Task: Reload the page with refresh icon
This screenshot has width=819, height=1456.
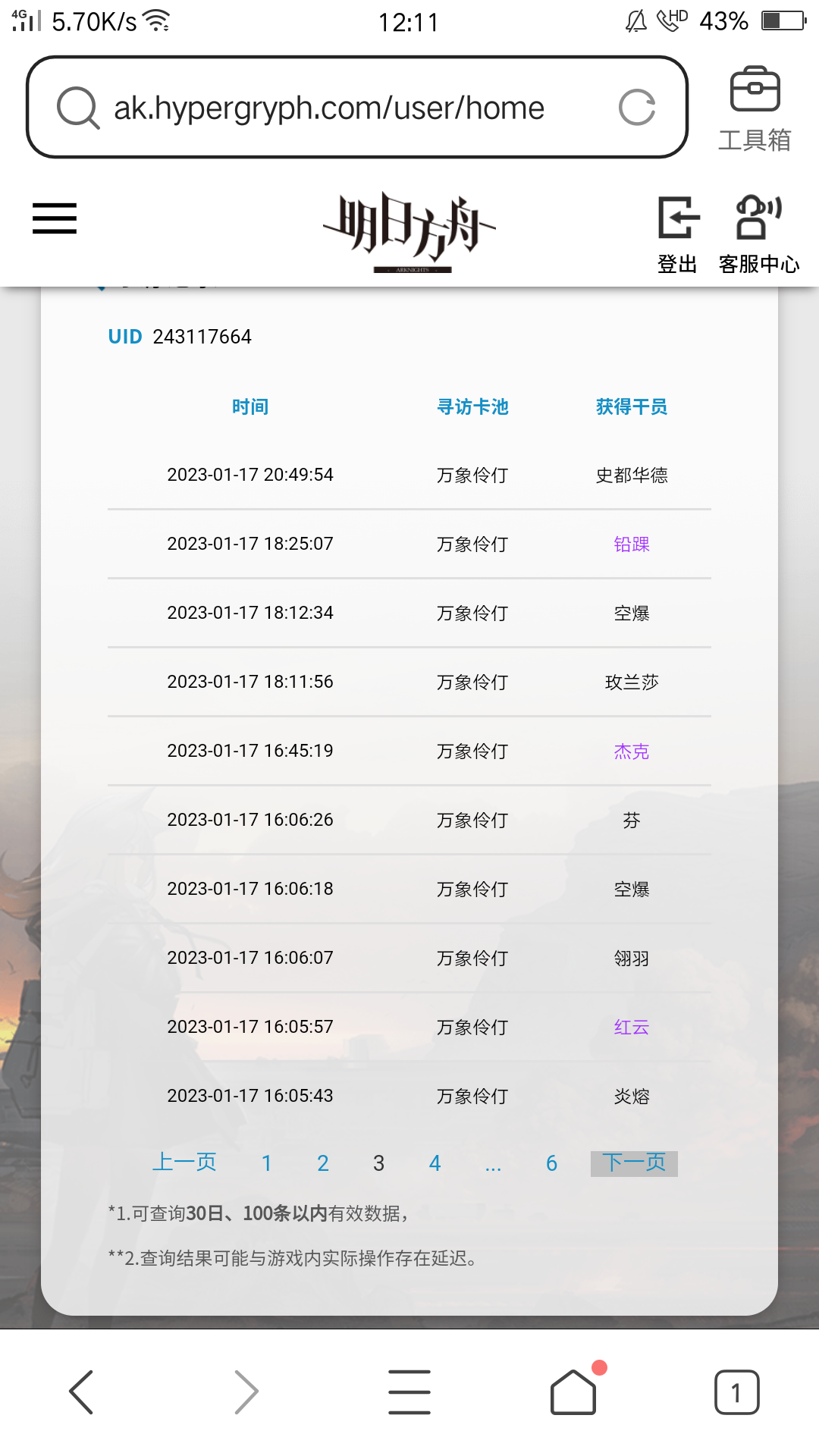Action: (637, 107)
